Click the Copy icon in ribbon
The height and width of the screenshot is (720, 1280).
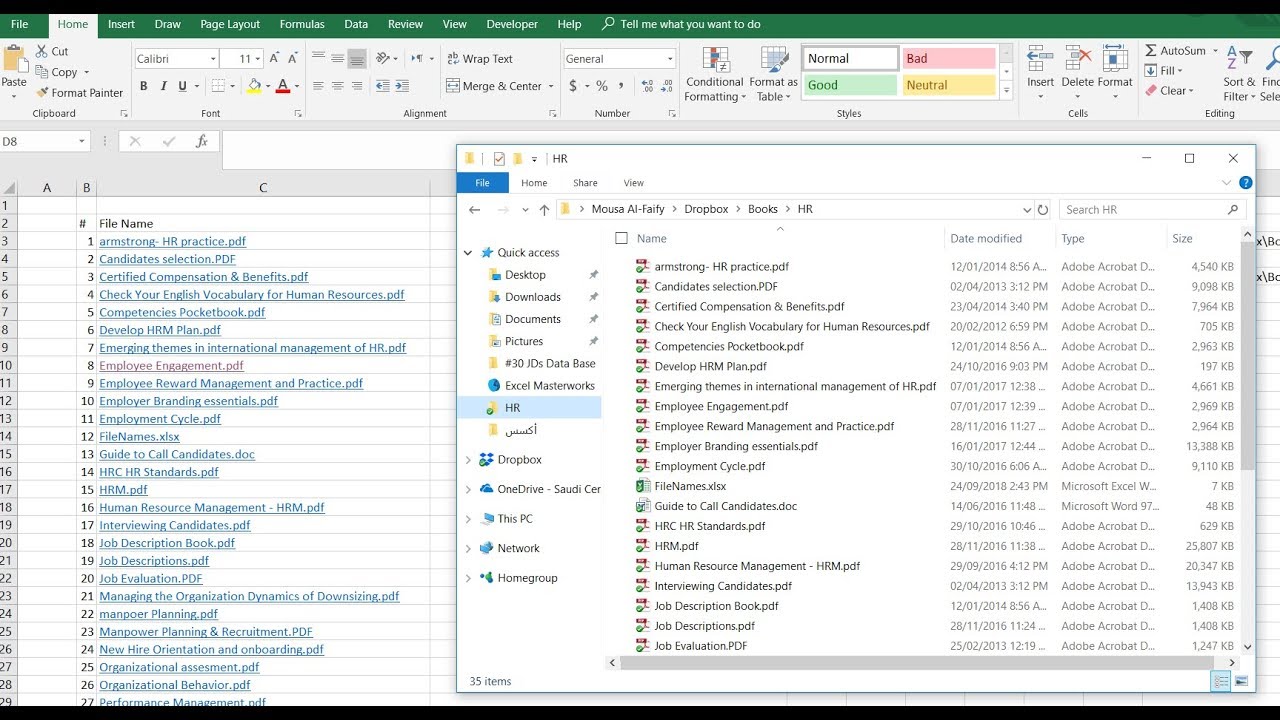tap(43, 72)
